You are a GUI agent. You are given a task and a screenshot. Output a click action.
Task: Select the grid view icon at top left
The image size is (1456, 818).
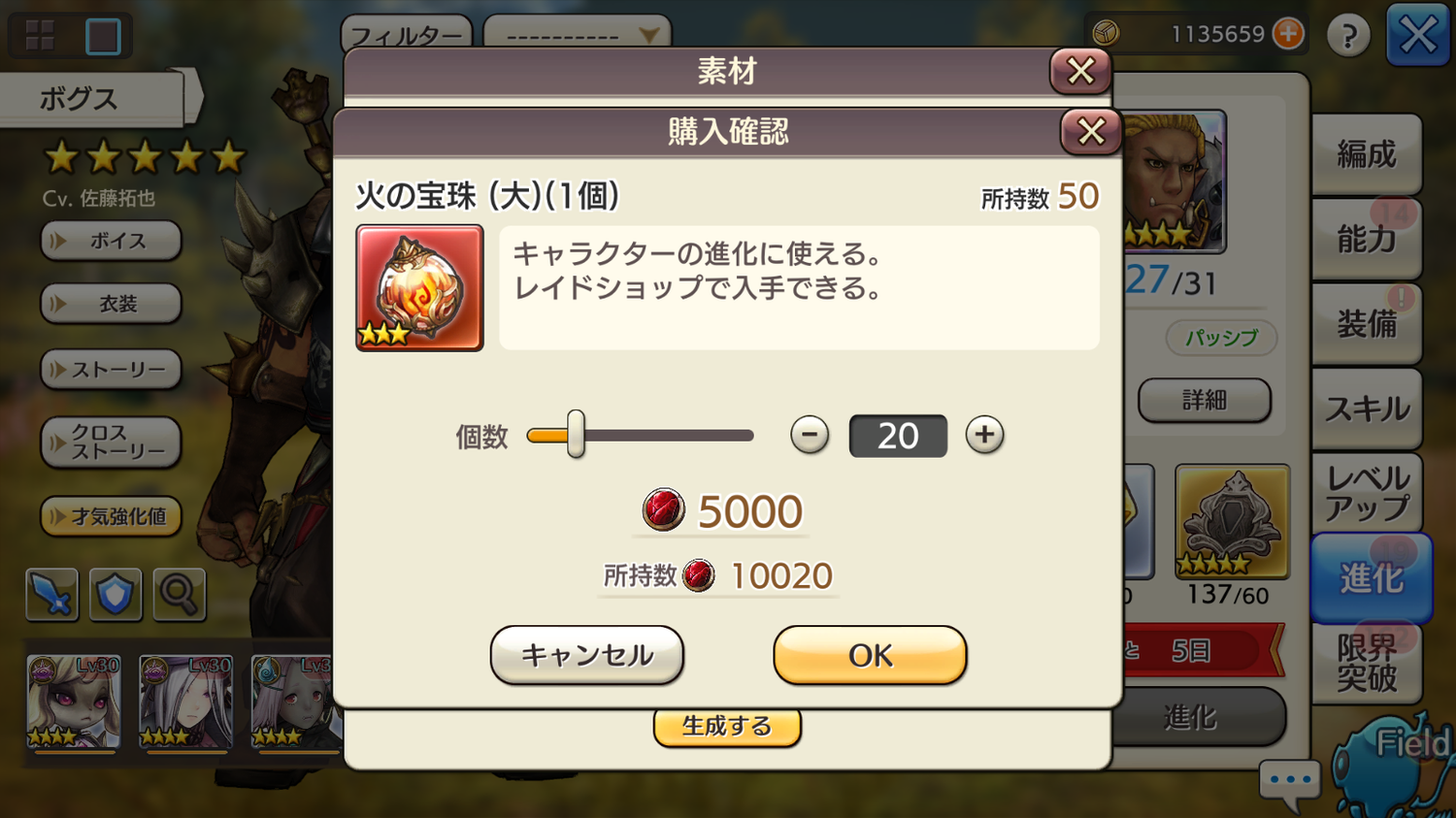click(40, 36)
